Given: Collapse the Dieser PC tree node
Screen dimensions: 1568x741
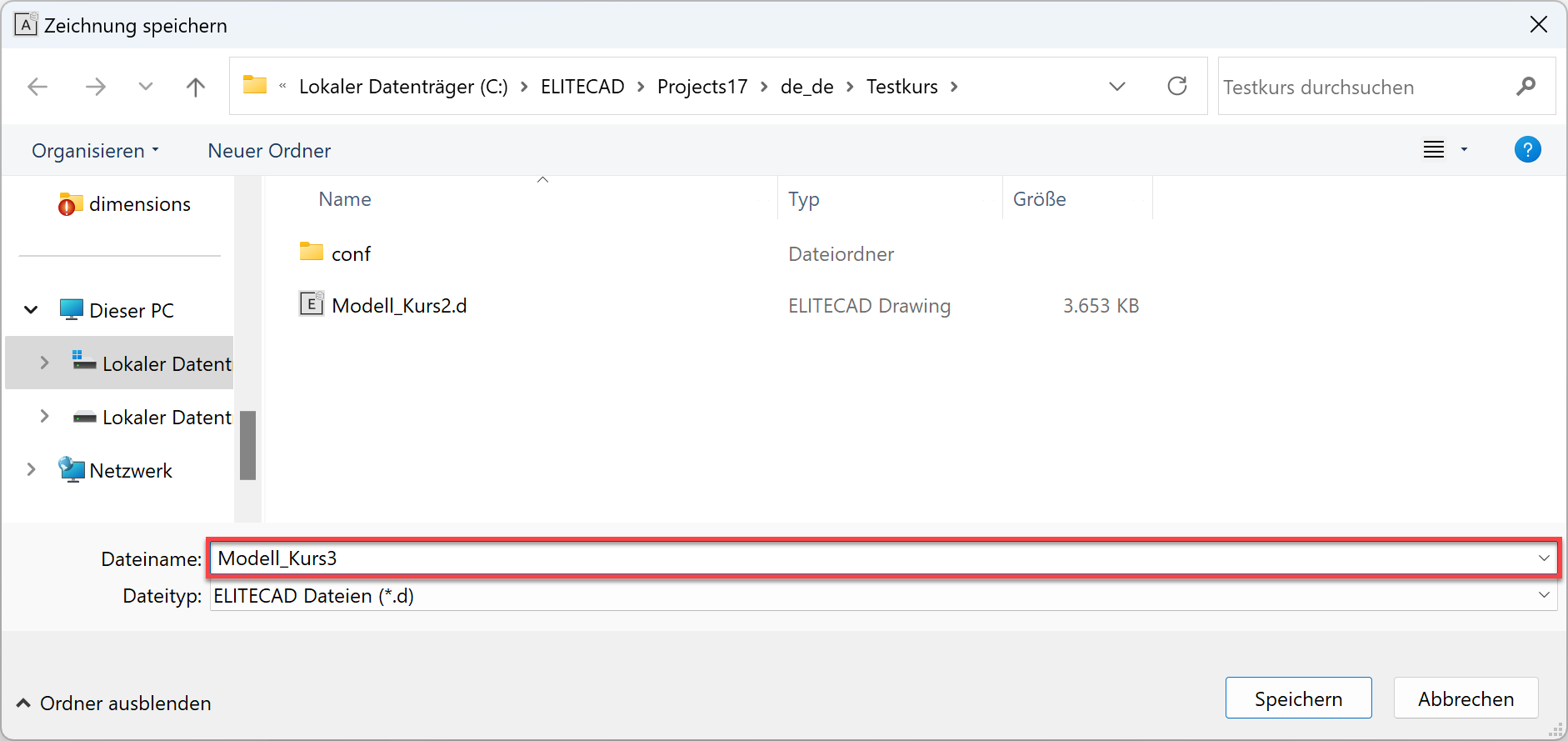Looking at the screenshot, I should [31, 310].
